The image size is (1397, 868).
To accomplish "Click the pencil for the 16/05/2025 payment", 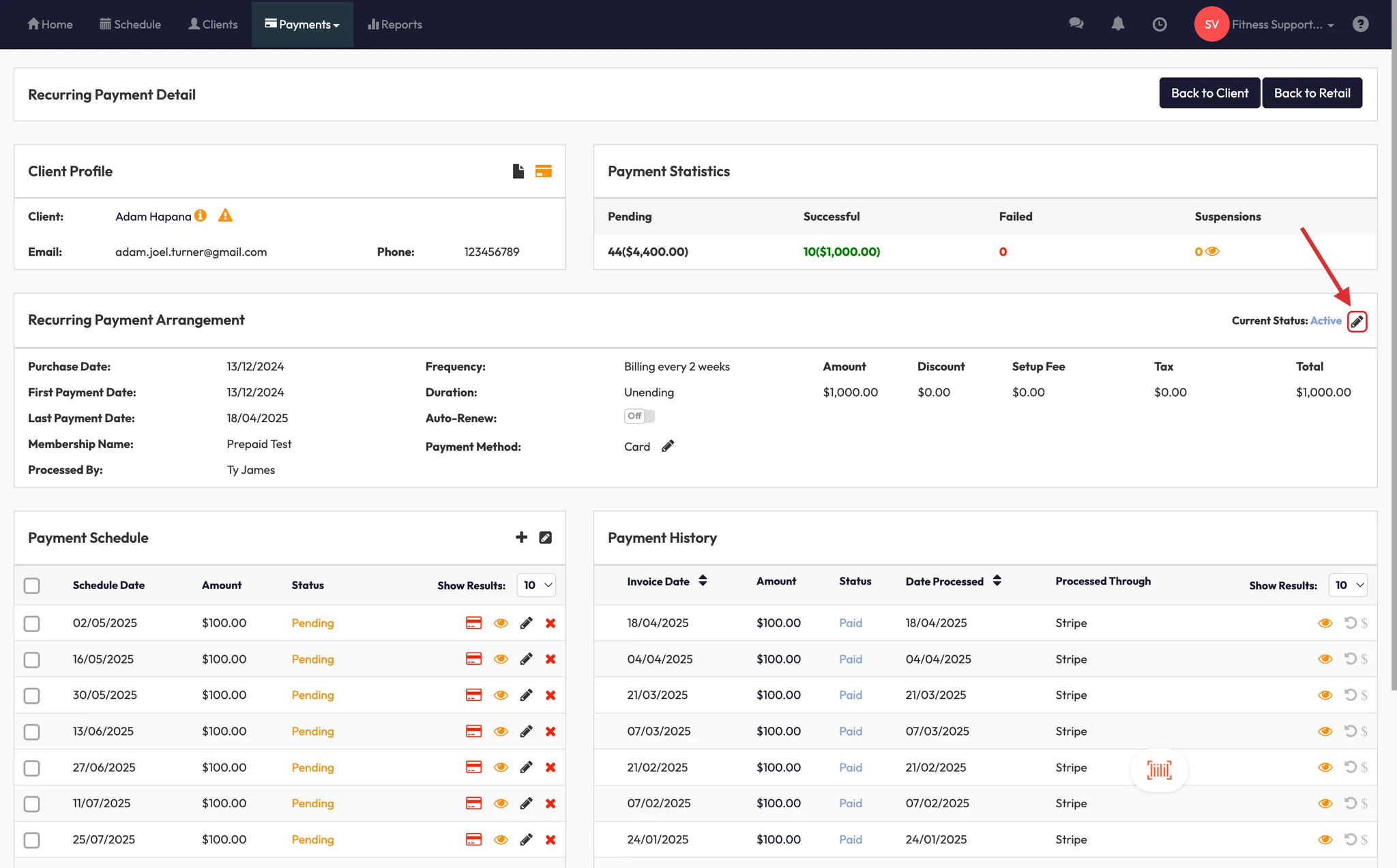I will coord(526,659).
